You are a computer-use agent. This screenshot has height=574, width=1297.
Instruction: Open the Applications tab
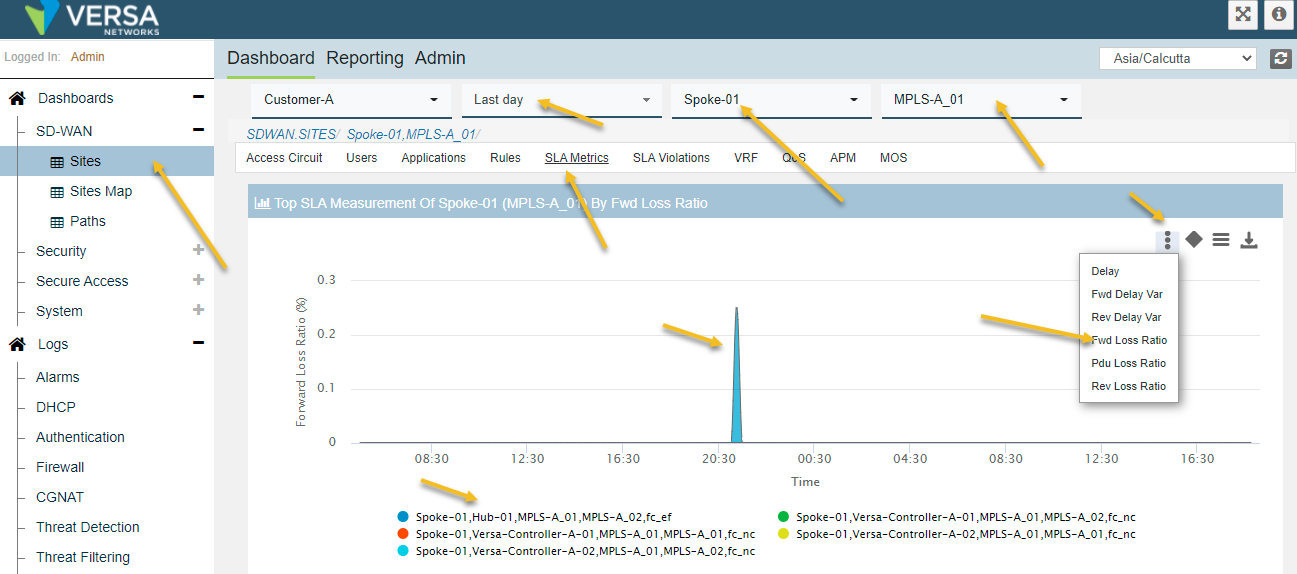click(434, 158)
